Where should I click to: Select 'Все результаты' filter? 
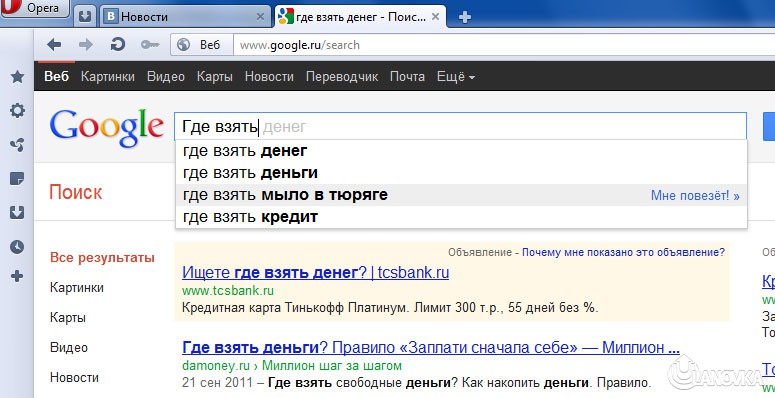[x=102, y=258]
